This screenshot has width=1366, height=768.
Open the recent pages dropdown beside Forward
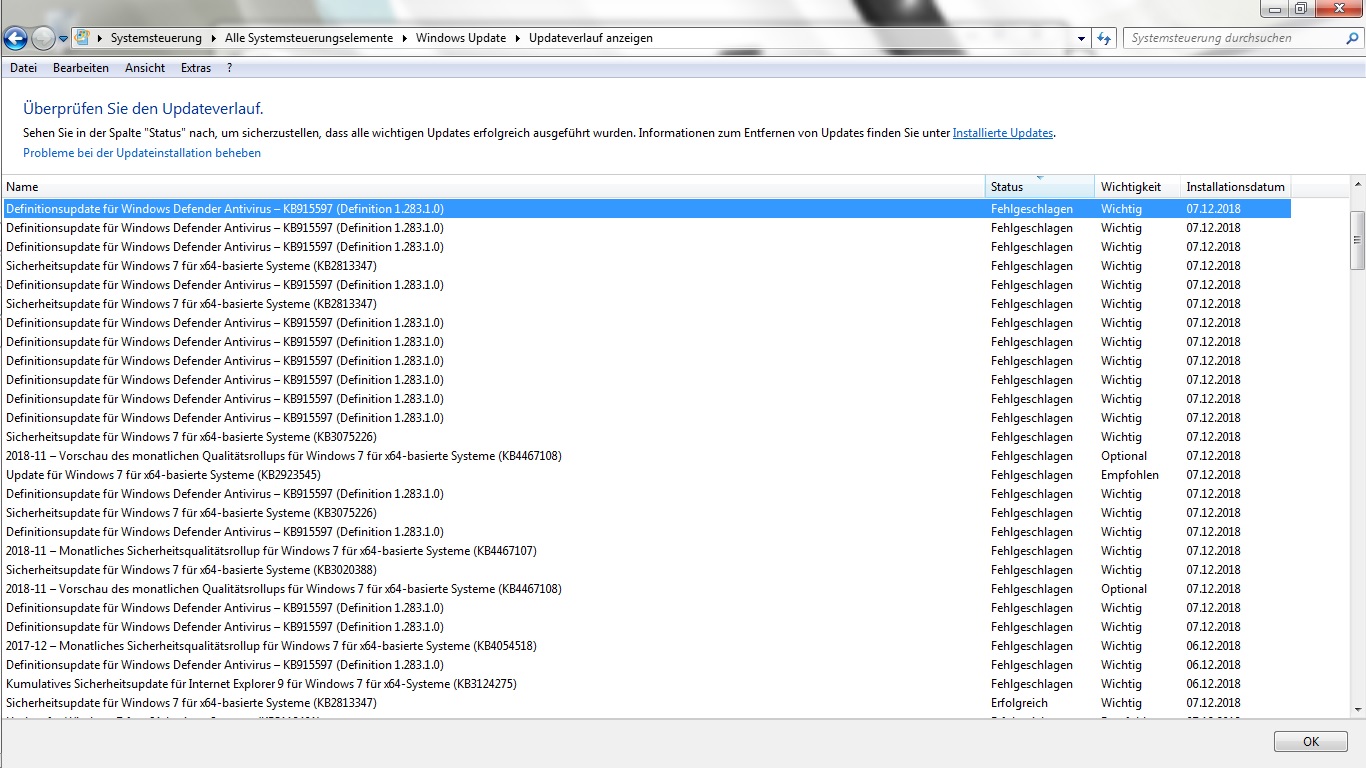click(63, 39)
